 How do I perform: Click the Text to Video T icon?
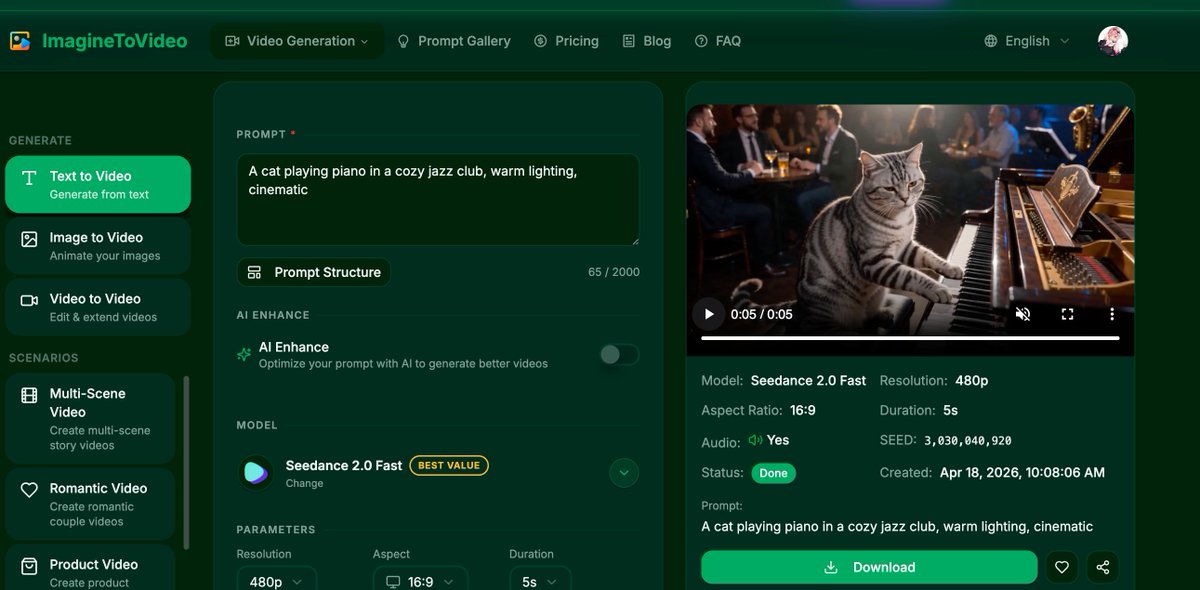point(29,177)
